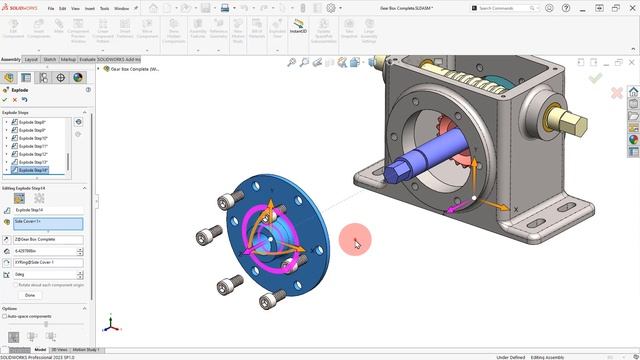Open Explode help question mark icon
640x360 pixels.
click(x=88, y=89)
